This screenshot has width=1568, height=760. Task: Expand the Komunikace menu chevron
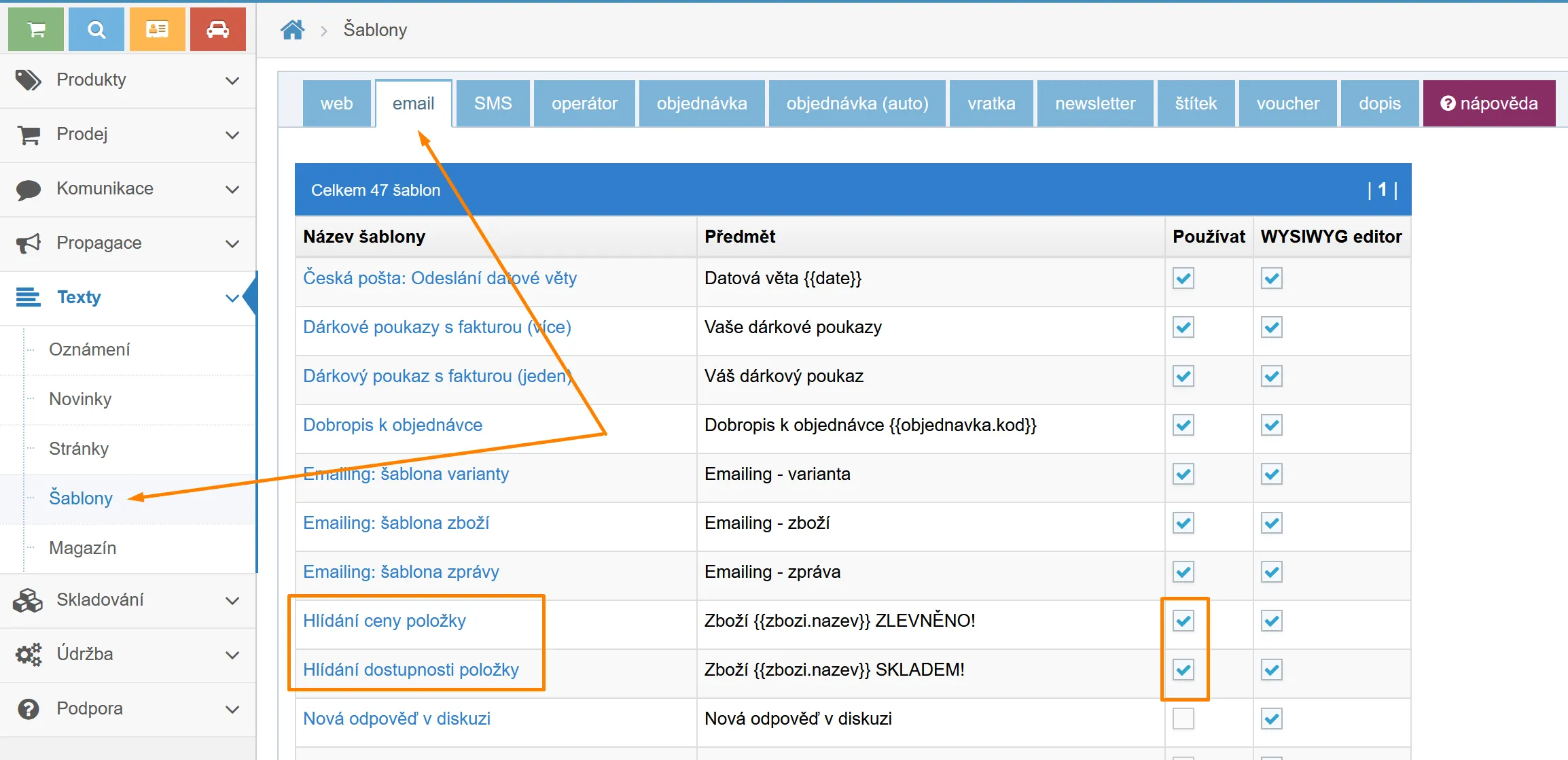(x=232, y=190)
